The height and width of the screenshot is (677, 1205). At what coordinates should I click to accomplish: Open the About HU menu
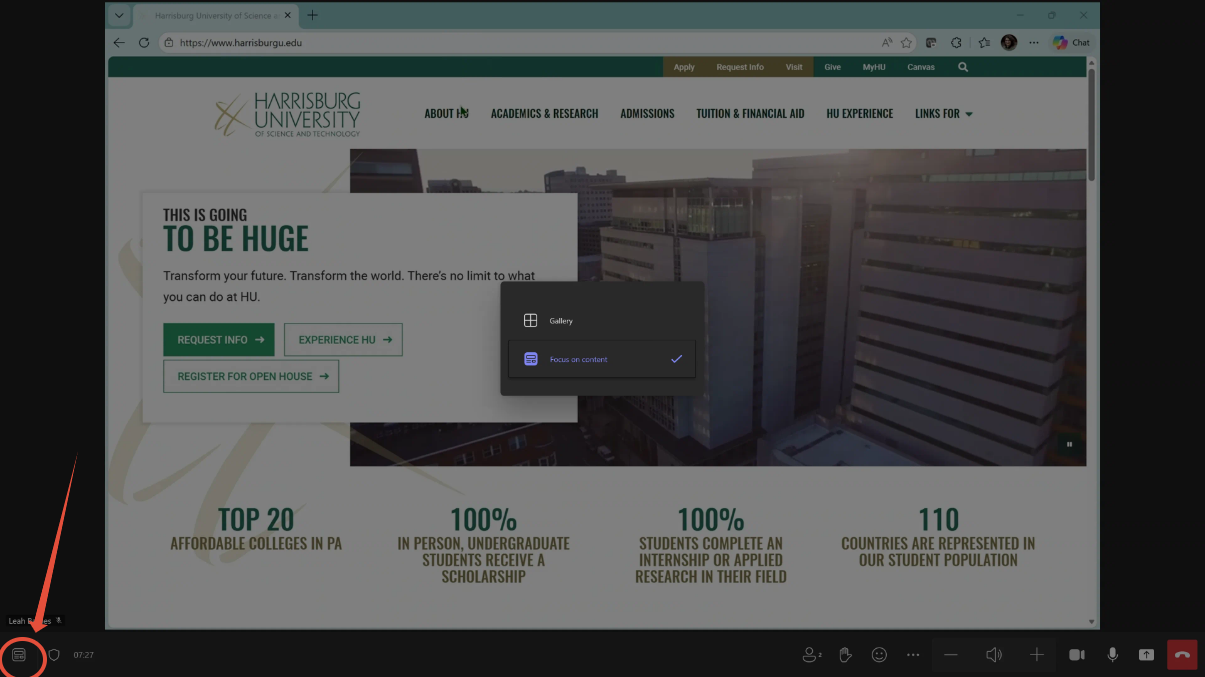[446, 114]
